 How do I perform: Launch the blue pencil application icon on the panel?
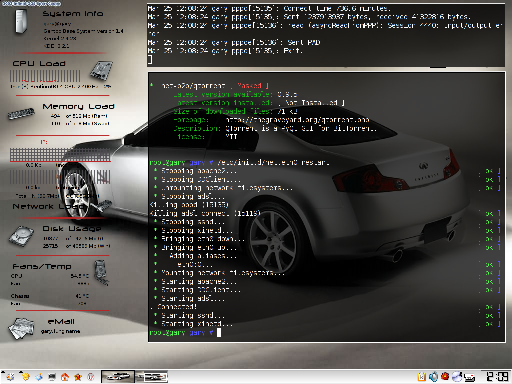(39, 377)
